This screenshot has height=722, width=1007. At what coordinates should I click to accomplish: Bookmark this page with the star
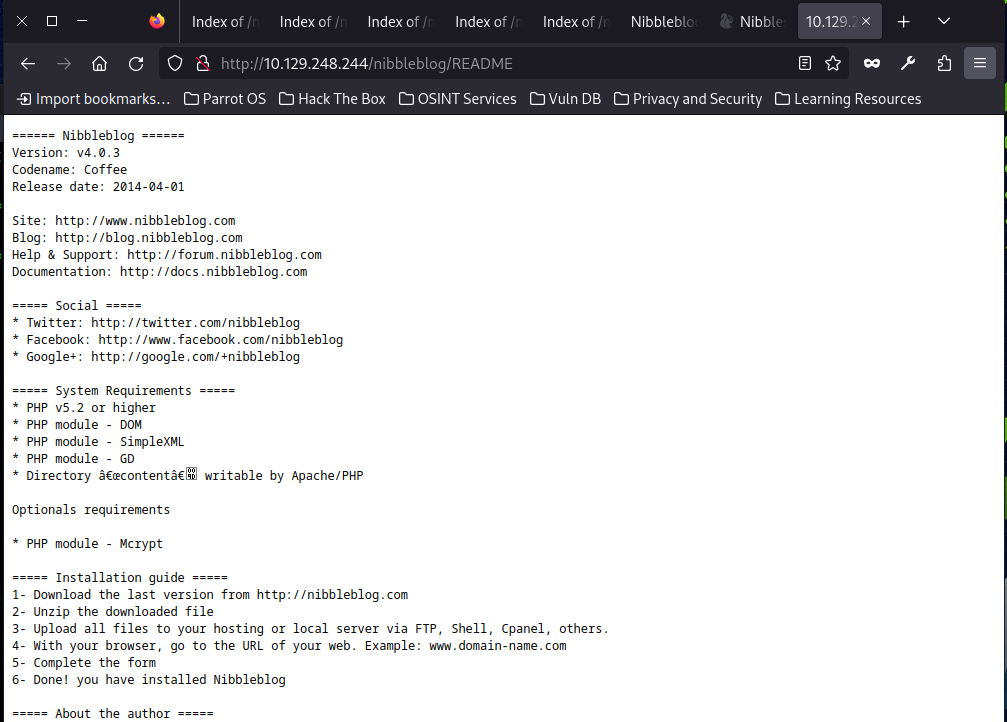[833, 63]
